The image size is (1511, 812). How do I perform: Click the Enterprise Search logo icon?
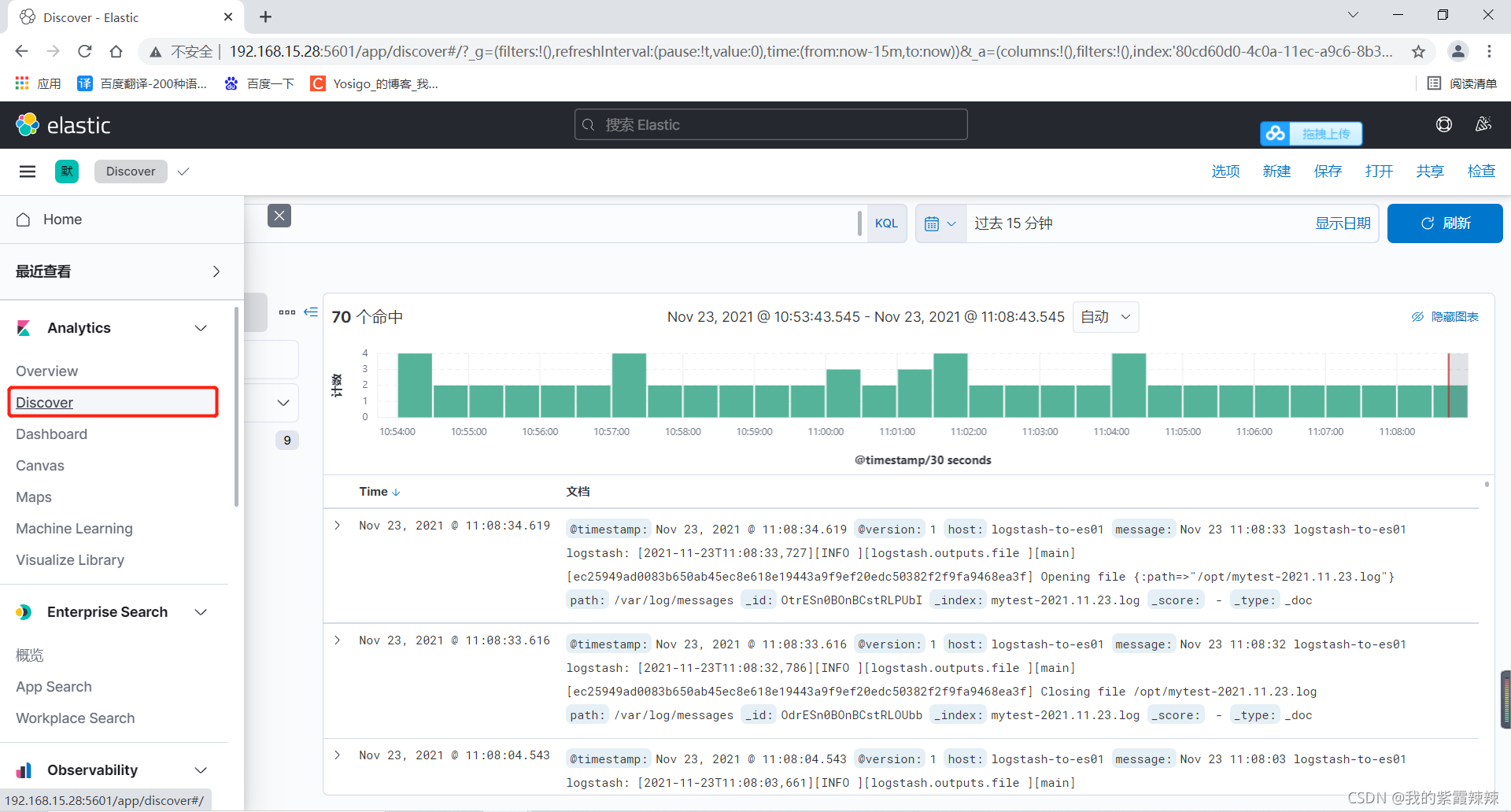click(24, 612)
